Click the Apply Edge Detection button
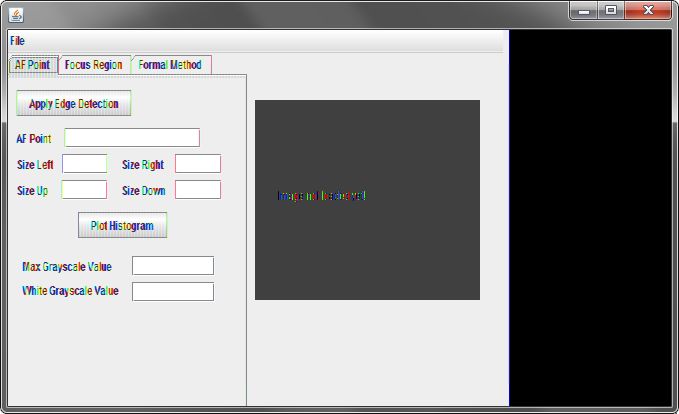The image size is (679, 414). click(x=74, y=104)
